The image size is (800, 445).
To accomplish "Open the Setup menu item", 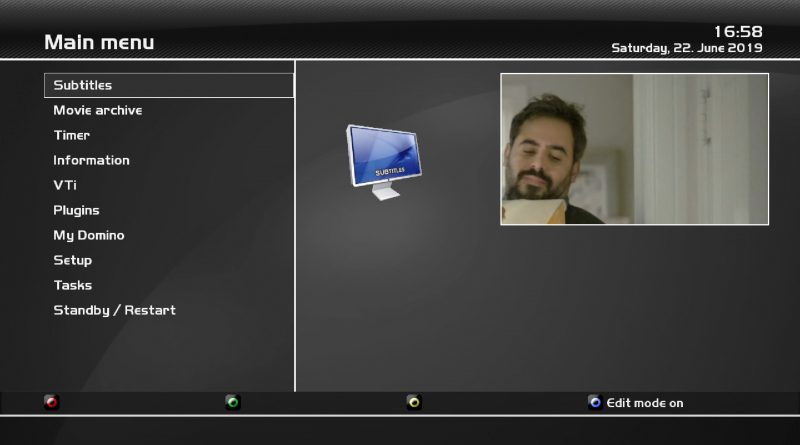I will tap(169, 260).
